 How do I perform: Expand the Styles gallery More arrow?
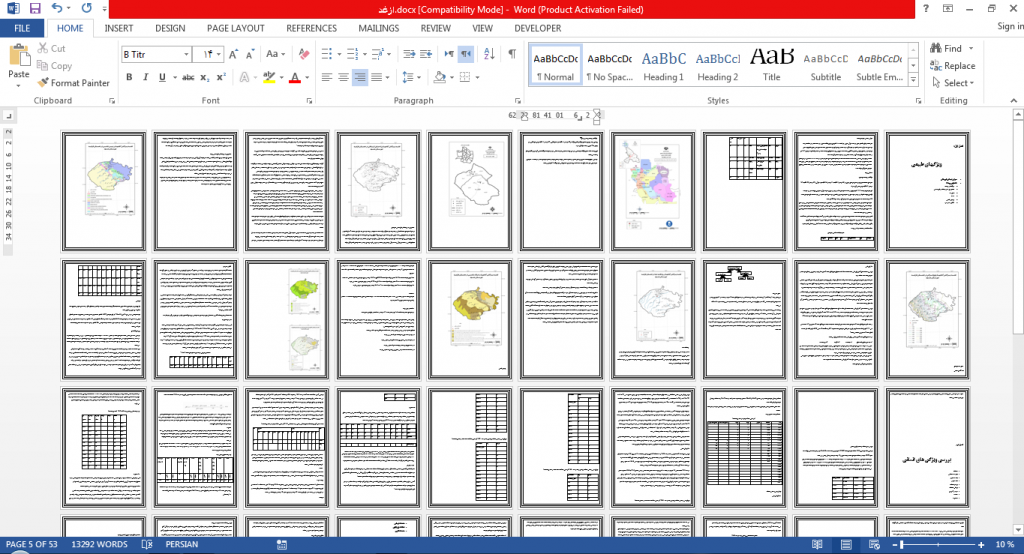913,80
